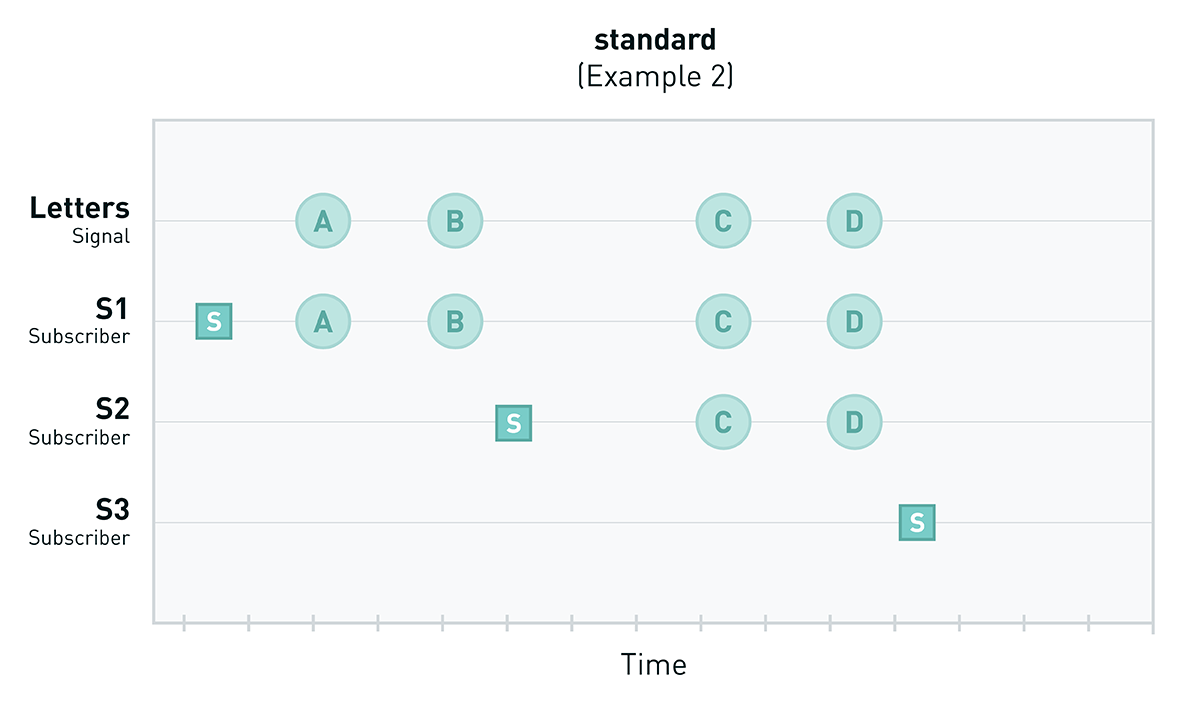Click the Time axis label

pos(653,665)
